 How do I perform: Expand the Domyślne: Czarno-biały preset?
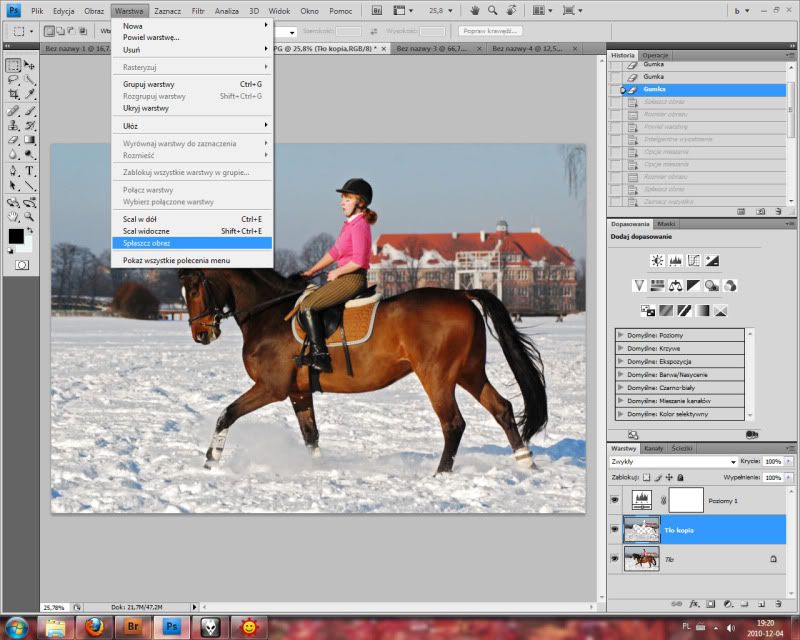(621, 387)
